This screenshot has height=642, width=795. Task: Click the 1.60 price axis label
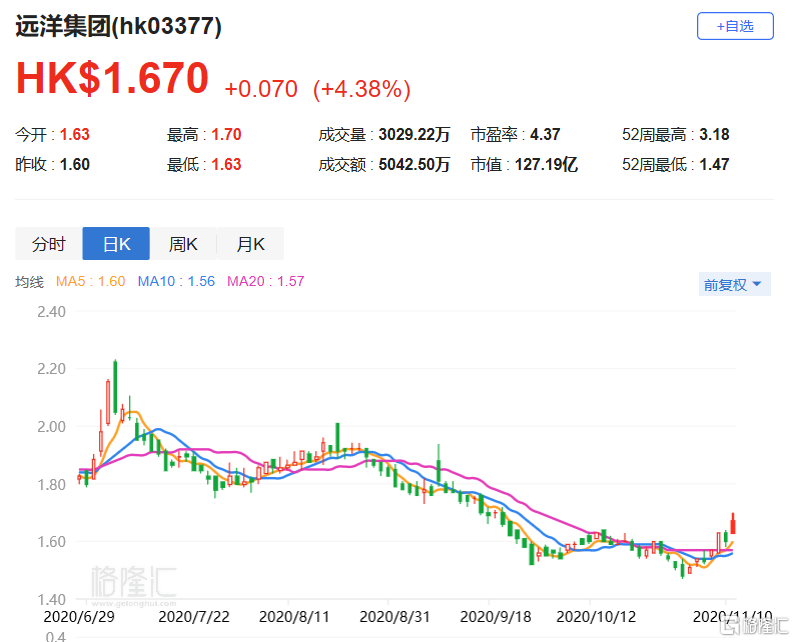pyautogui.click(x=51, y=542)
